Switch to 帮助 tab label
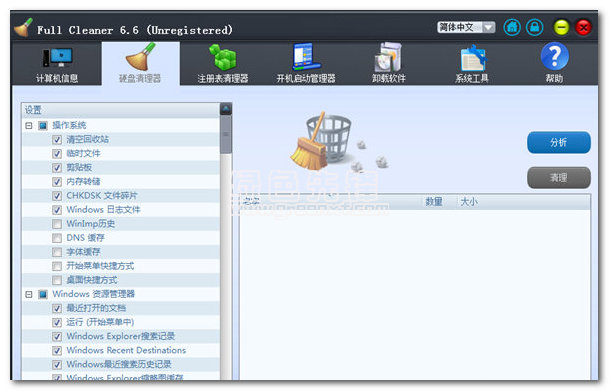 554,78
